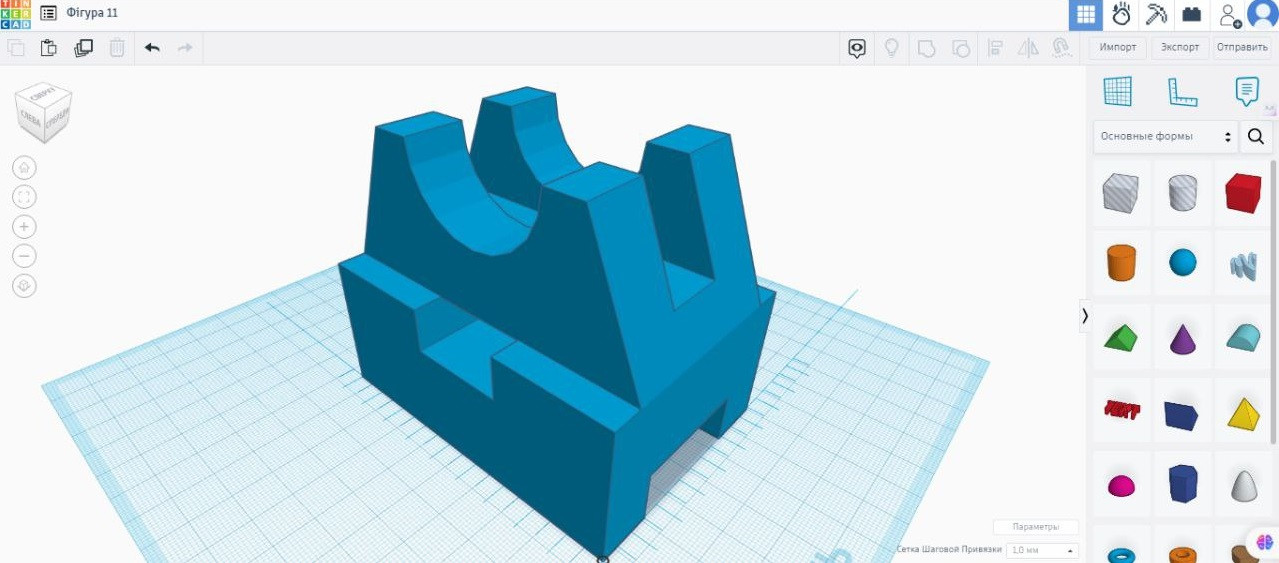Pick the green Roof shape
Screen dimensions: 1279x563
coord(1120,337)
